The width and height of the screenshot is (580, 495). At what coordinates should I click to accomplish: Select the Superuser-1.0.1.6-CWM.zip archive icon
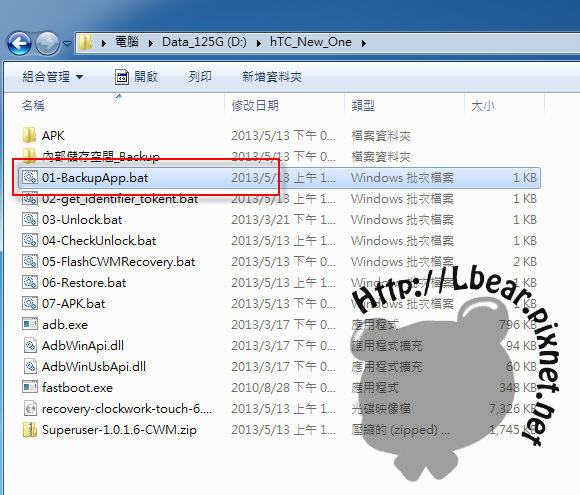pos(30,429)
